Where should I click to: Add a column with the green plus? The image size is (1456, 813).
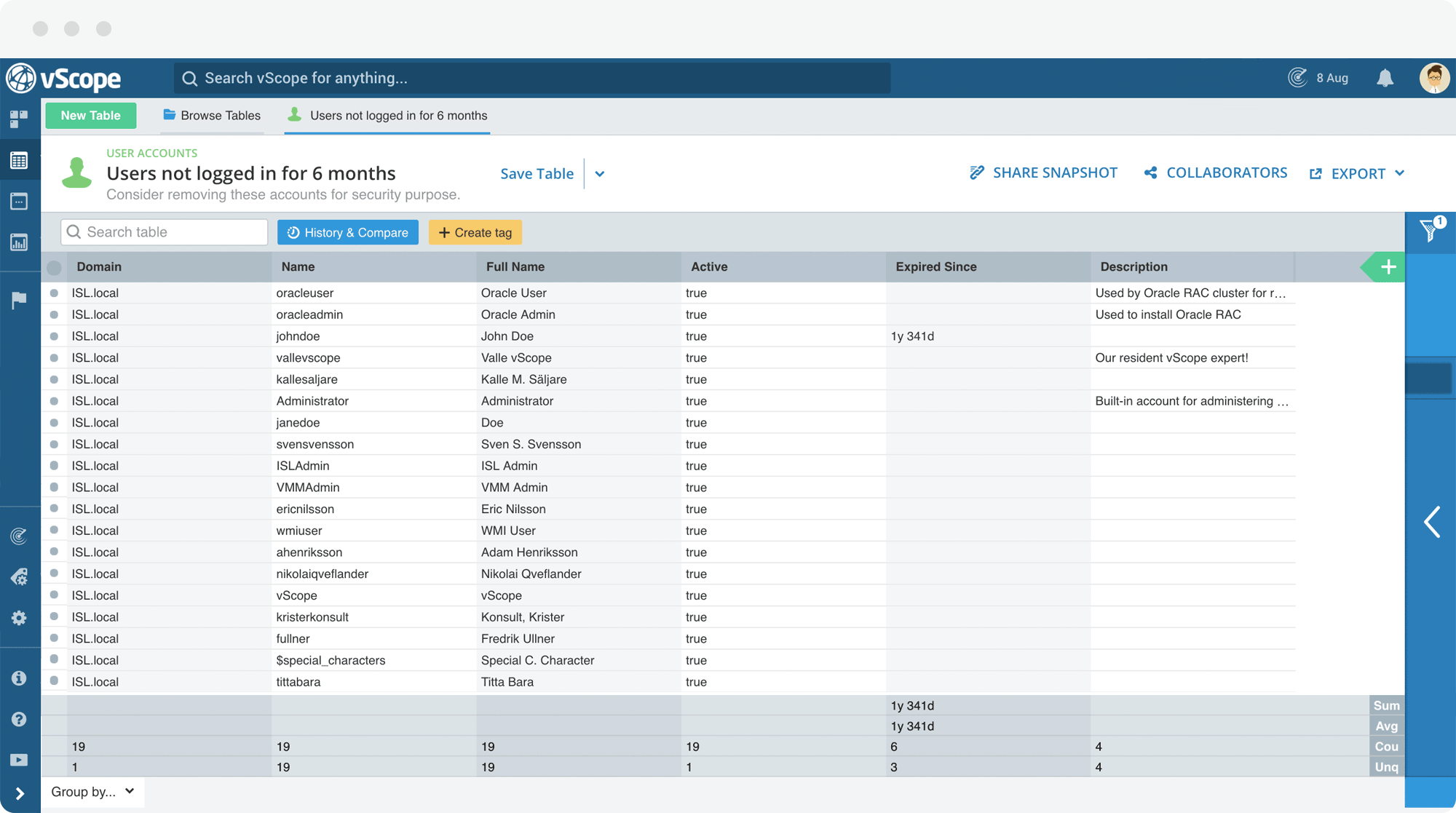click(x=1388, y=267)
